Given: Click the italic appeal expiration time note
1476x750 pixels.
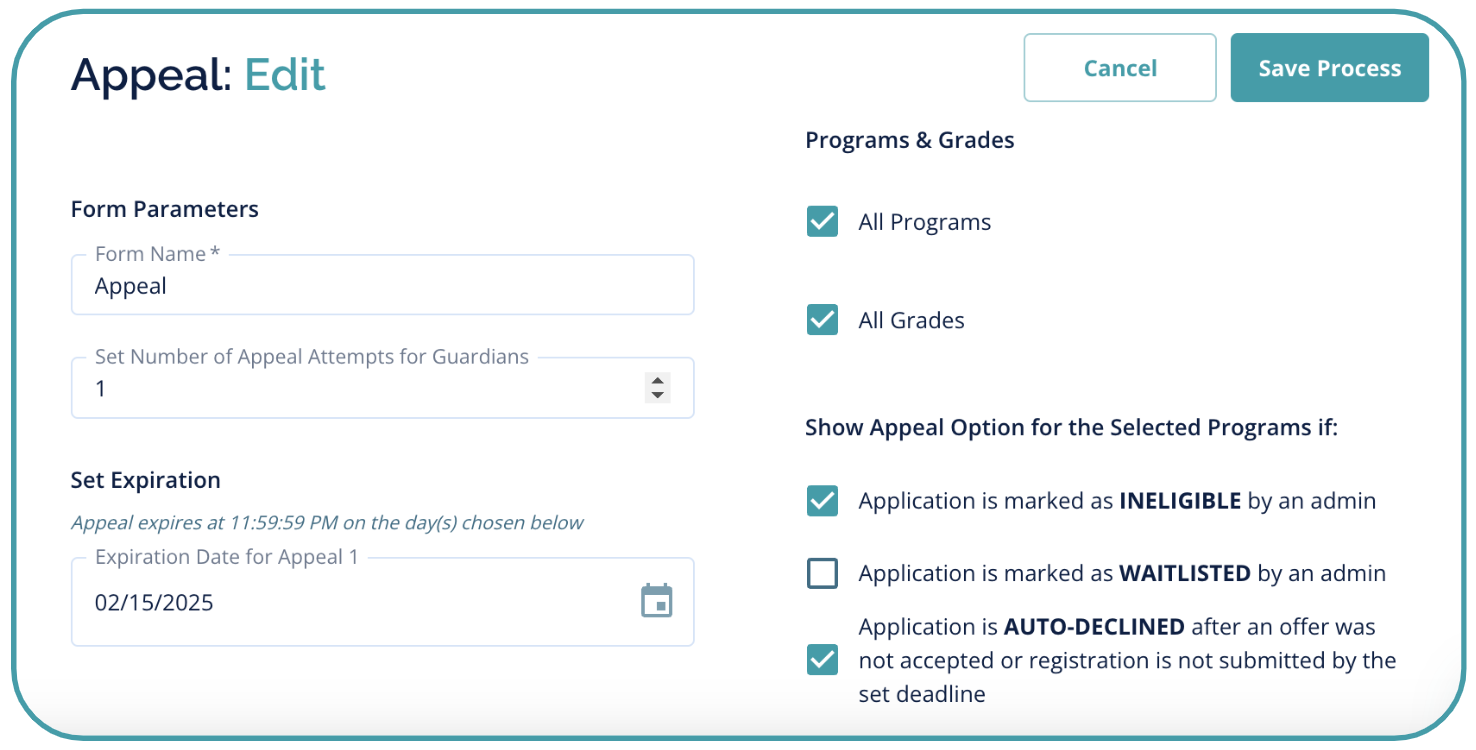Looking at the screenshot, I should (327, 523).
